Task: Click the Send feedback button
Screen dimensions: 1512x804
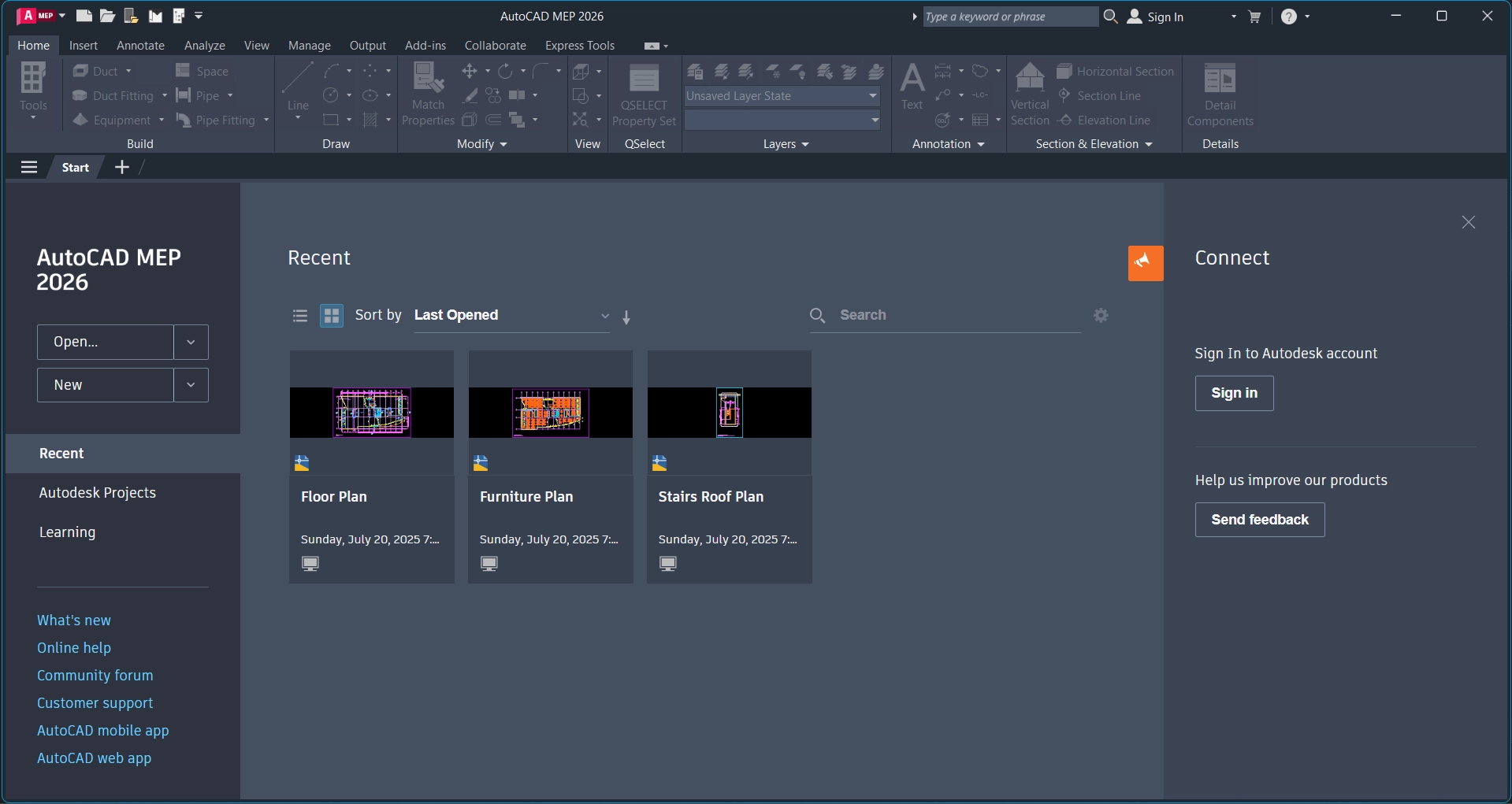Action: [1259, 520]
